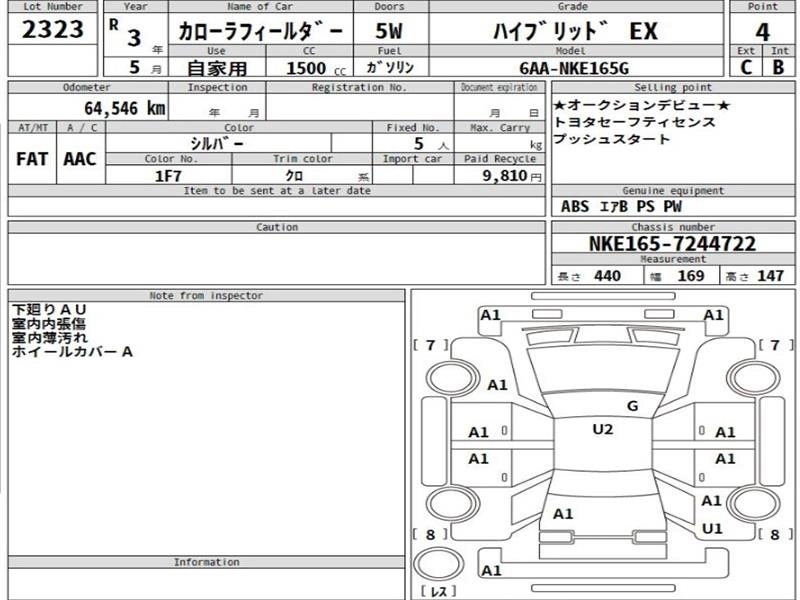The height and width of the screenshot is (600, 800).
Task: Select inspector note 室内薄汚れ
Action: tap(50, 337)
